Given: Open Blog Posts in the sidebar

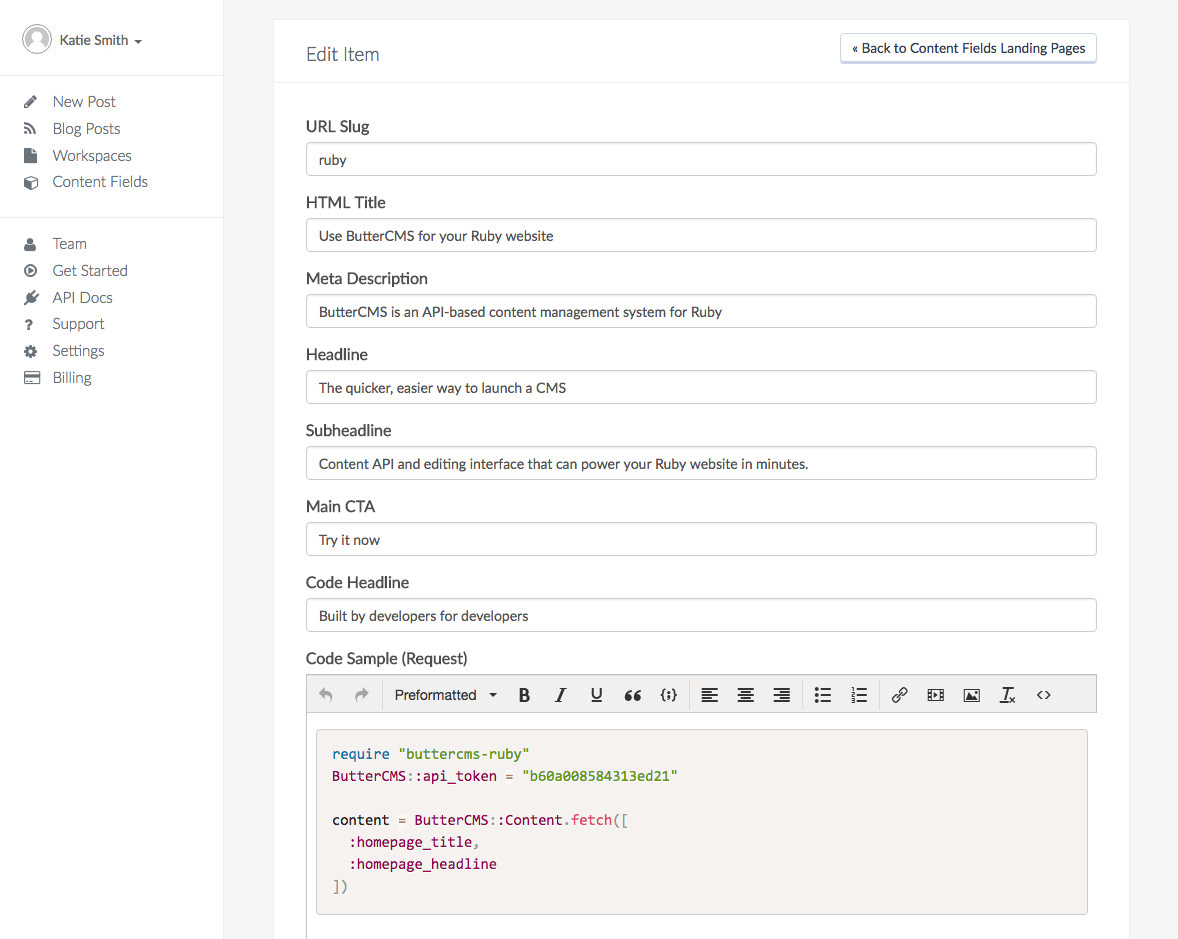Looking at the screenshot, I should 86,129.
